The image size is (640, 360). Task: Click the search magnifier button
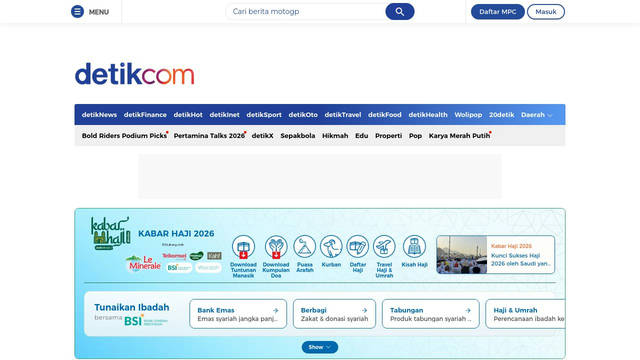(x=400, y=11)
